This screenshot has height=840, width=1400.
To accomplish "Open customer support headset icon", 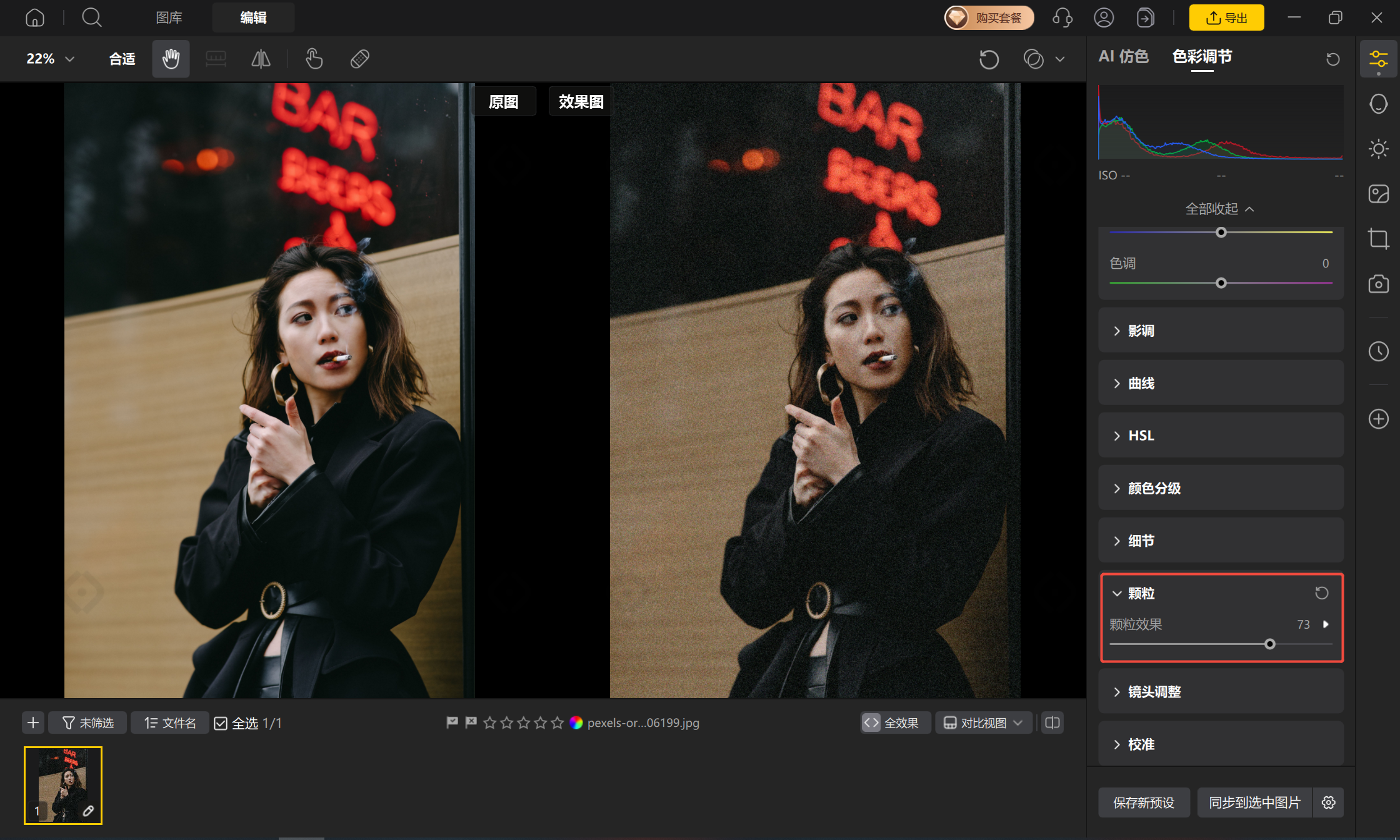I will coord(1062,17).
